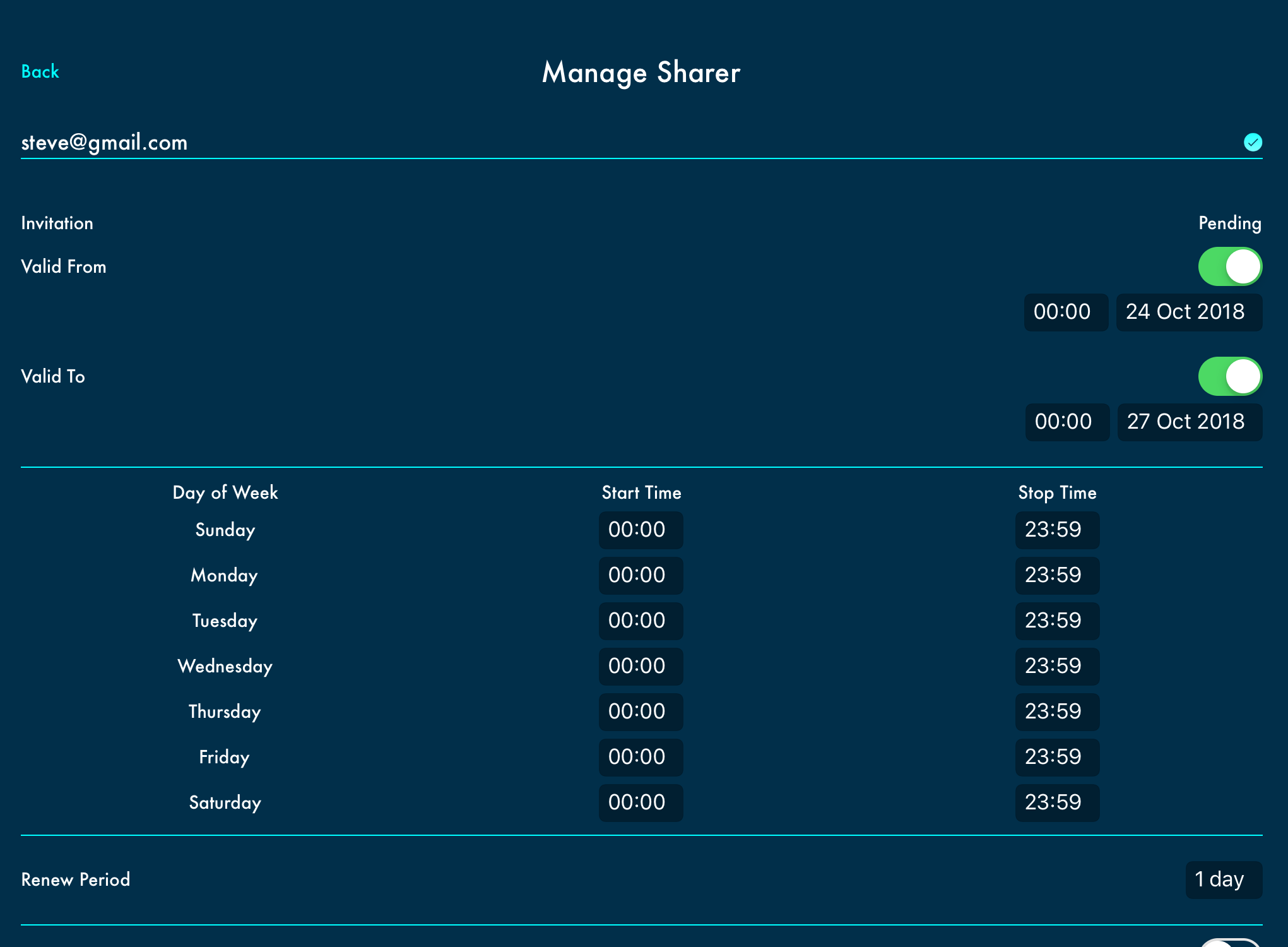Viewport: 1288px width, 947px height.
Task: Open the Valid To time picker
Action: point(1066,422)
